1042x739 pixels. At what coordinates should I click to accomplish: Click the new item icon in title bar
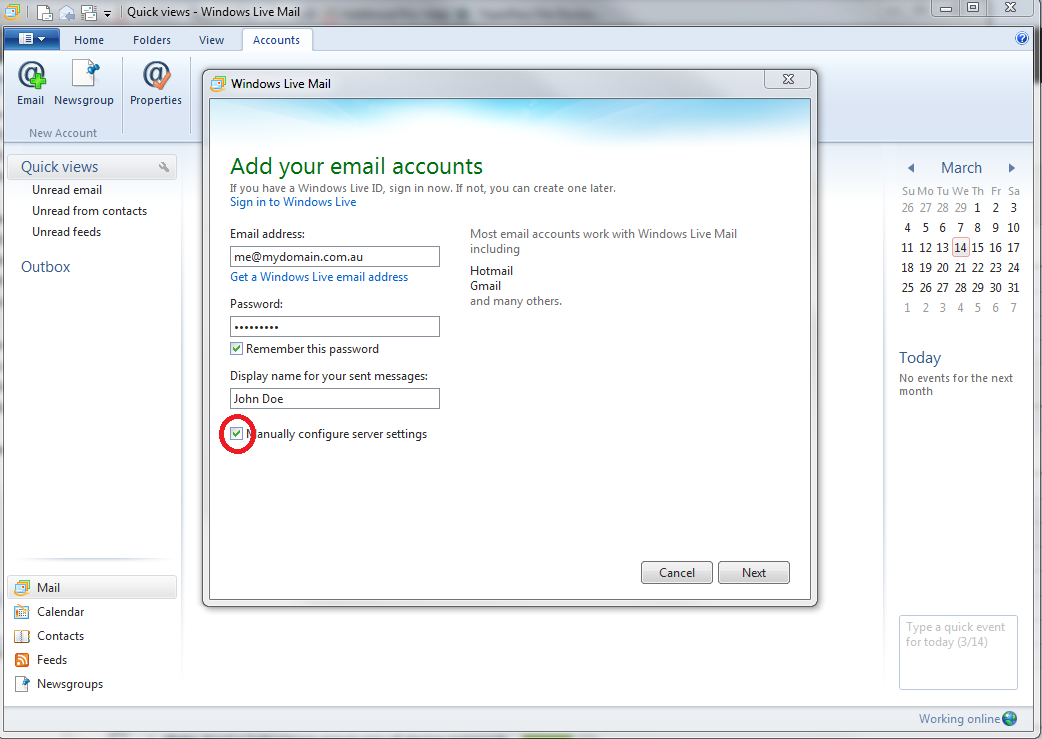click(45, 12)
